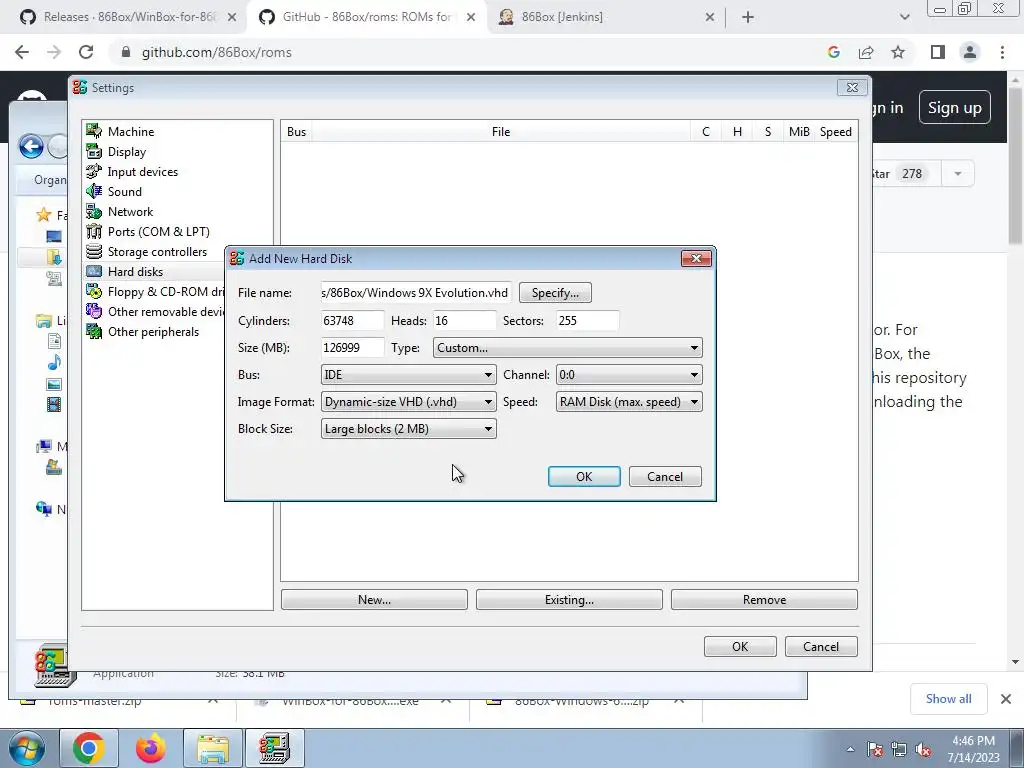The image size is (1024, 768).
Task: Click Speed column header
Action: pos(836,132)
